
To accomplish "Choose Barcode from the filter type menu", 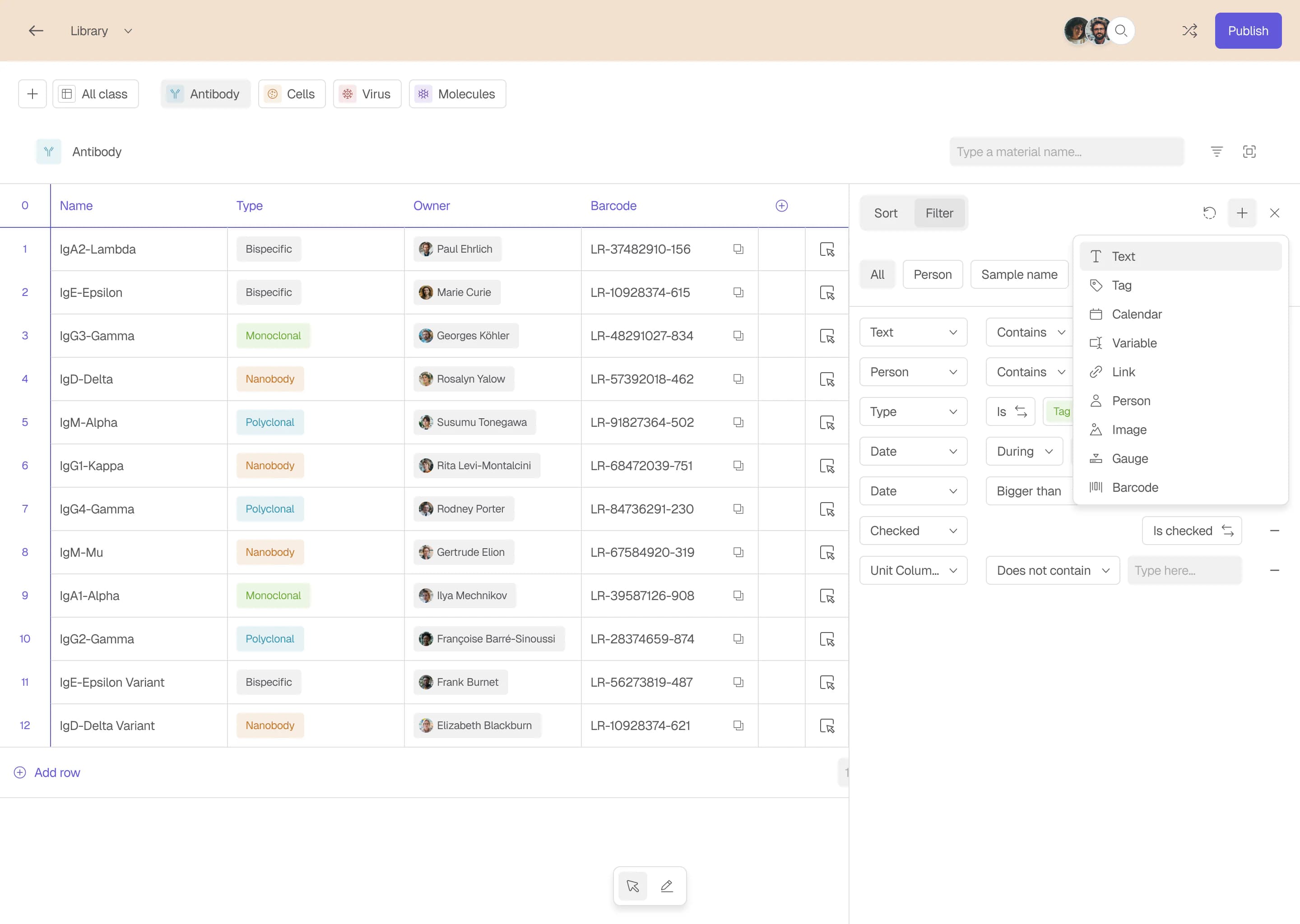I will tap(1180, 488).
